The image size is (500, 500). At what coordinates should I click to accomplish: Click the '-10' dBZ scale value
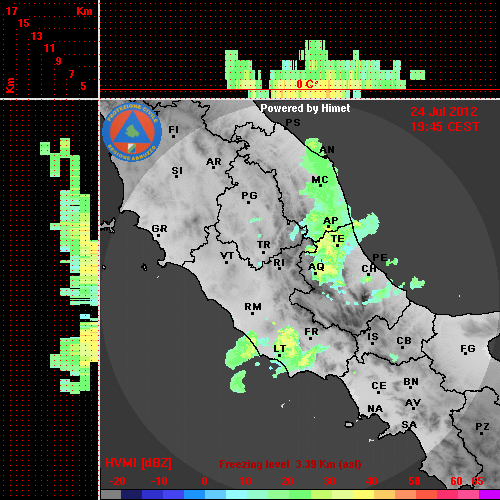[159, 481]
